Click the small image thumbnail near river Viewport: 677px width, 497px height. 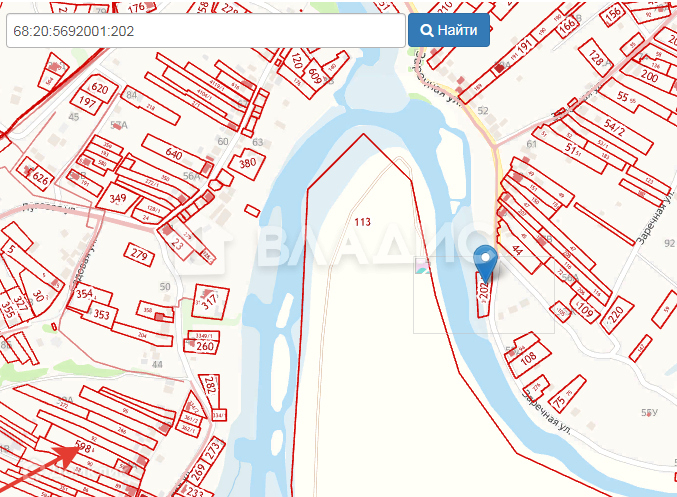pyautogui.click(x=423, y=266)
